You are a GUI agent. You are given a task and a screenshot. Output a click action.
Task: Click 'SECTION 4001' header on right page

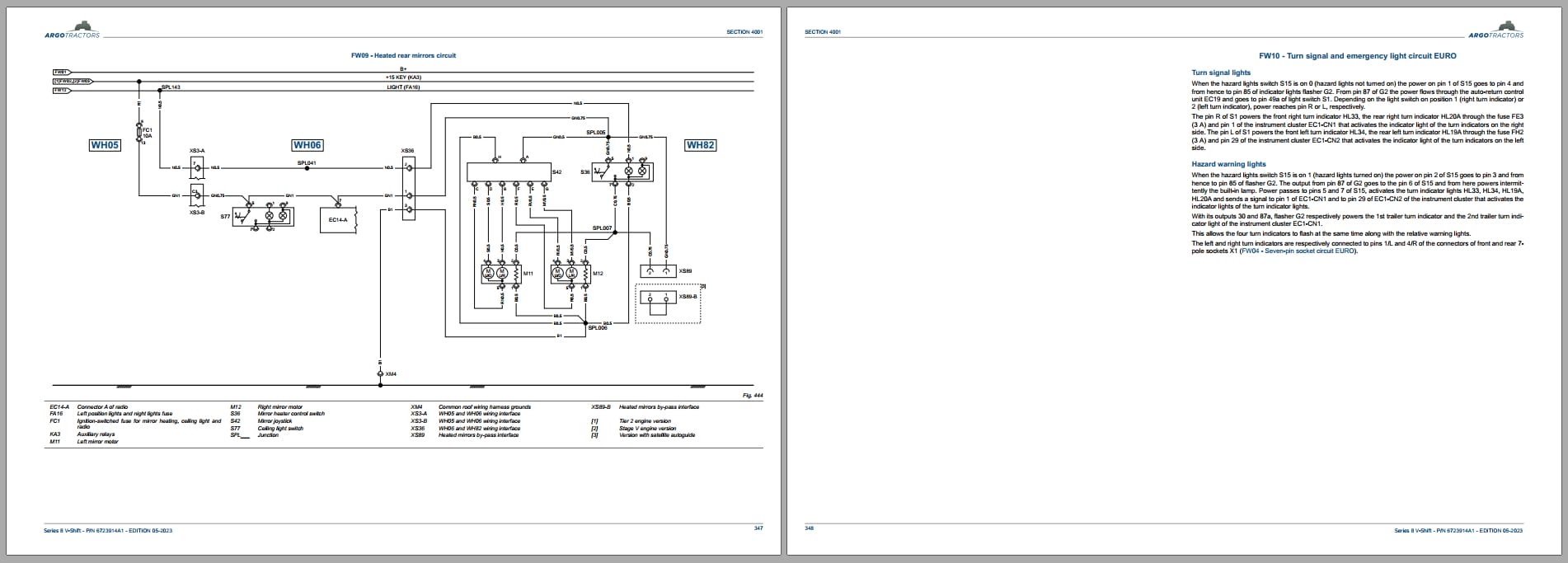point(823,32)
